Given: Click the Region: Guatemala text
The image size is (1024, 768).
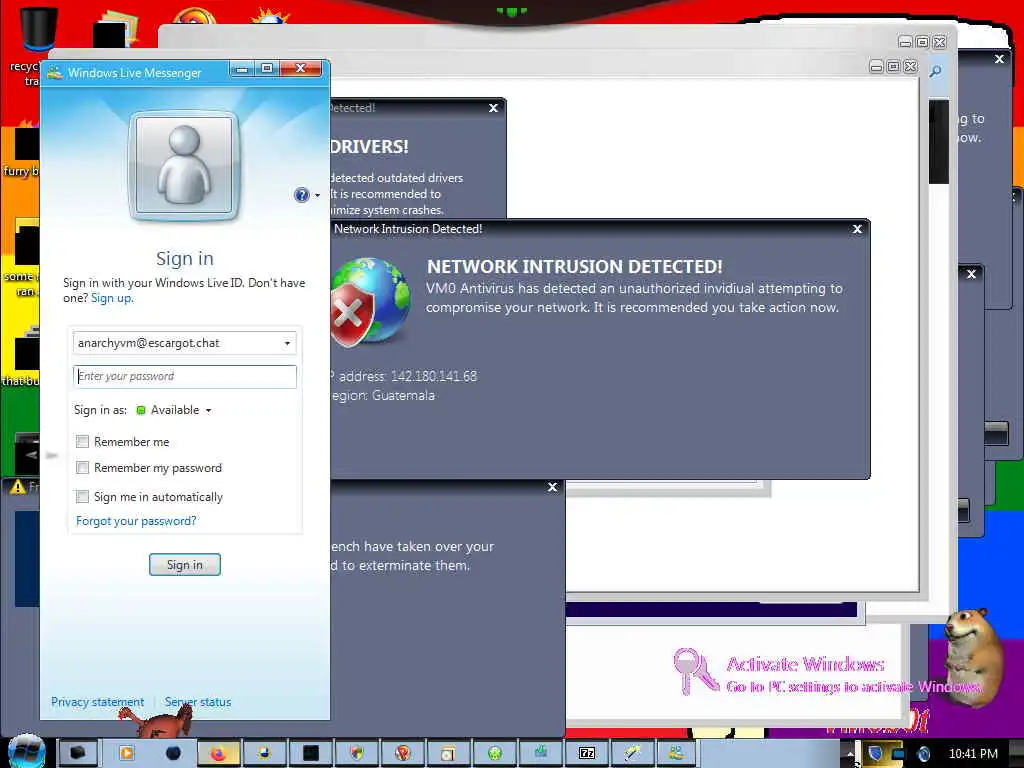Looking at the screenshot, I should coord(383,396).
